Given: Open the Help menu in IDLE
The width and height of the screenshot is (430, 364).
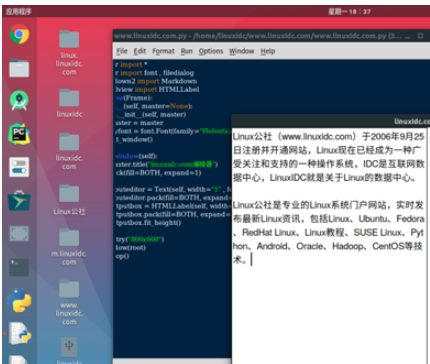Looking at the screenshot, I should point(268,51).
